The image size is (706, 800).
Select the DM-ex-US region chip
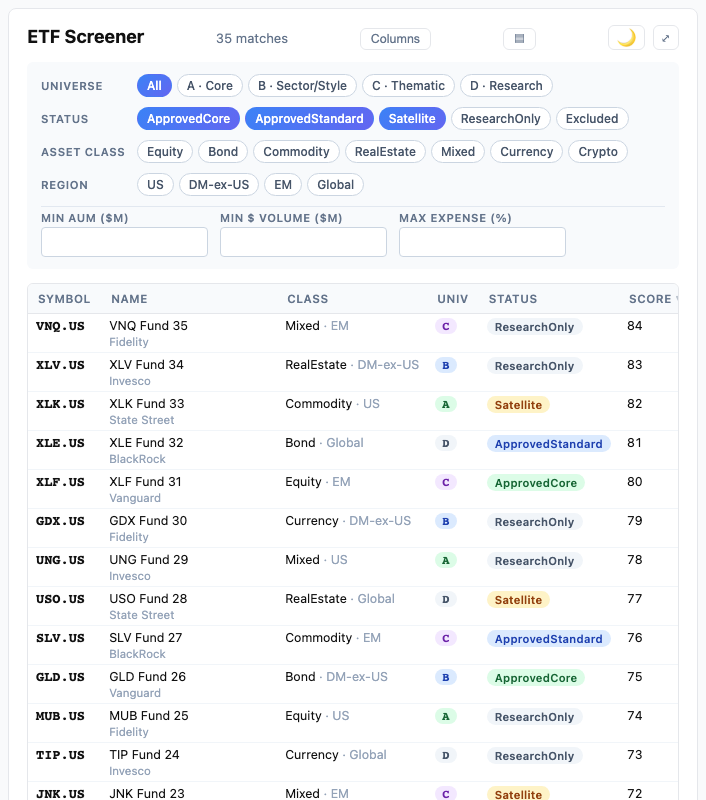point(219,185)
